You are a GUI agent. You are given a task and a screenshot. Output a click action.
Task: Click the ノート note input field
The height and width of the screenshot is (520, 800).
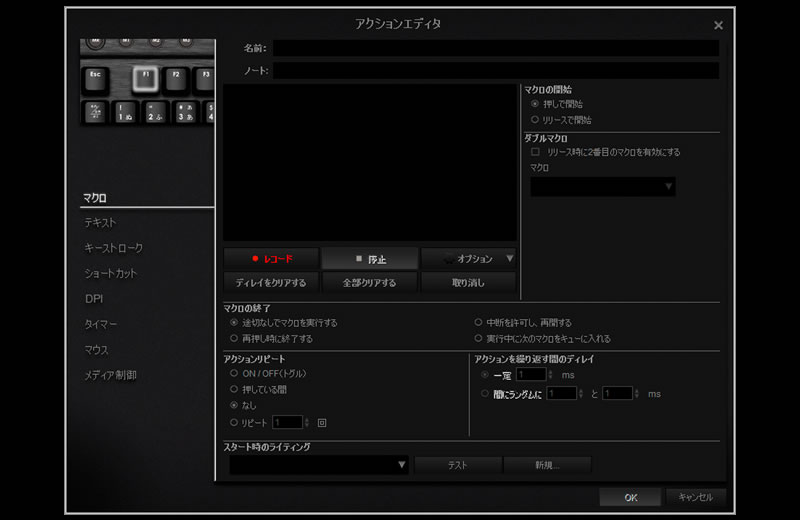tap(496, 70)
